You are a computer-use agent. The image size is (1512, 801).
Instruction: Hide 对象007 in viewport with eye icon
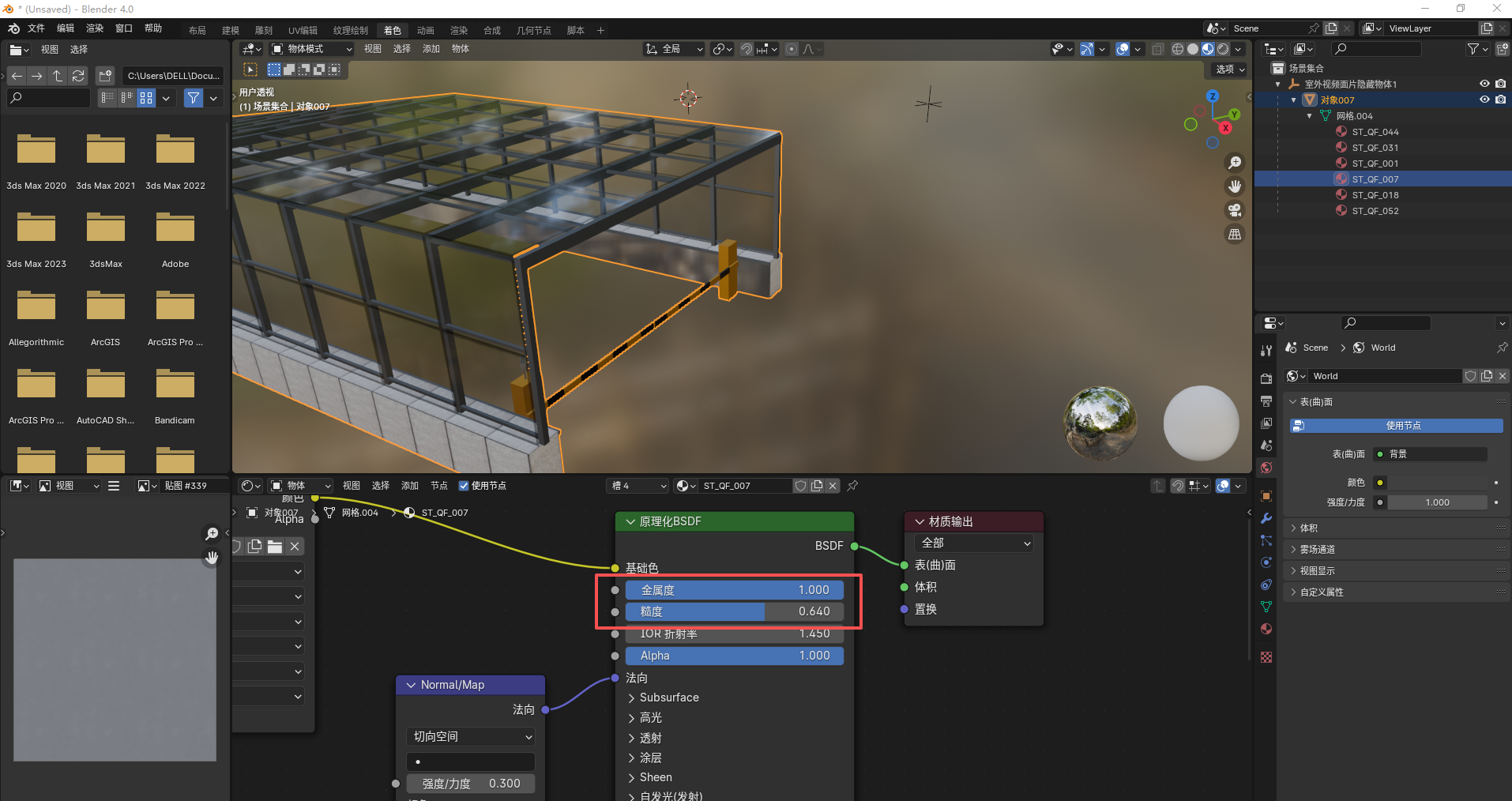1484,100
